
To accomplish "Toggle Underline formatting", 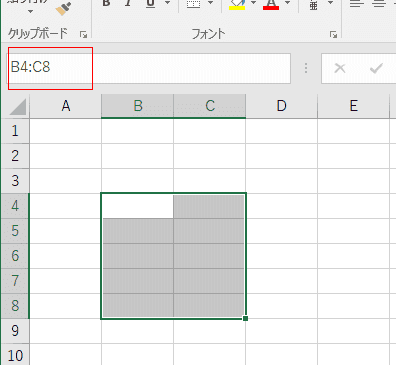I will pyautogui.click(x=150, y=4).
